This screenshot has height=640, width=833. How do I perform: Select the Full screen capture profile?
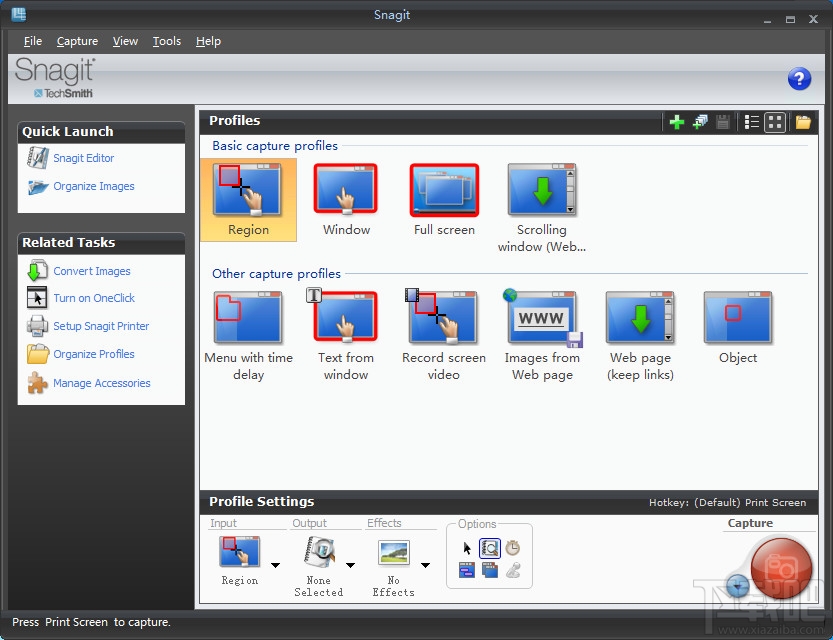pos(444,200)
